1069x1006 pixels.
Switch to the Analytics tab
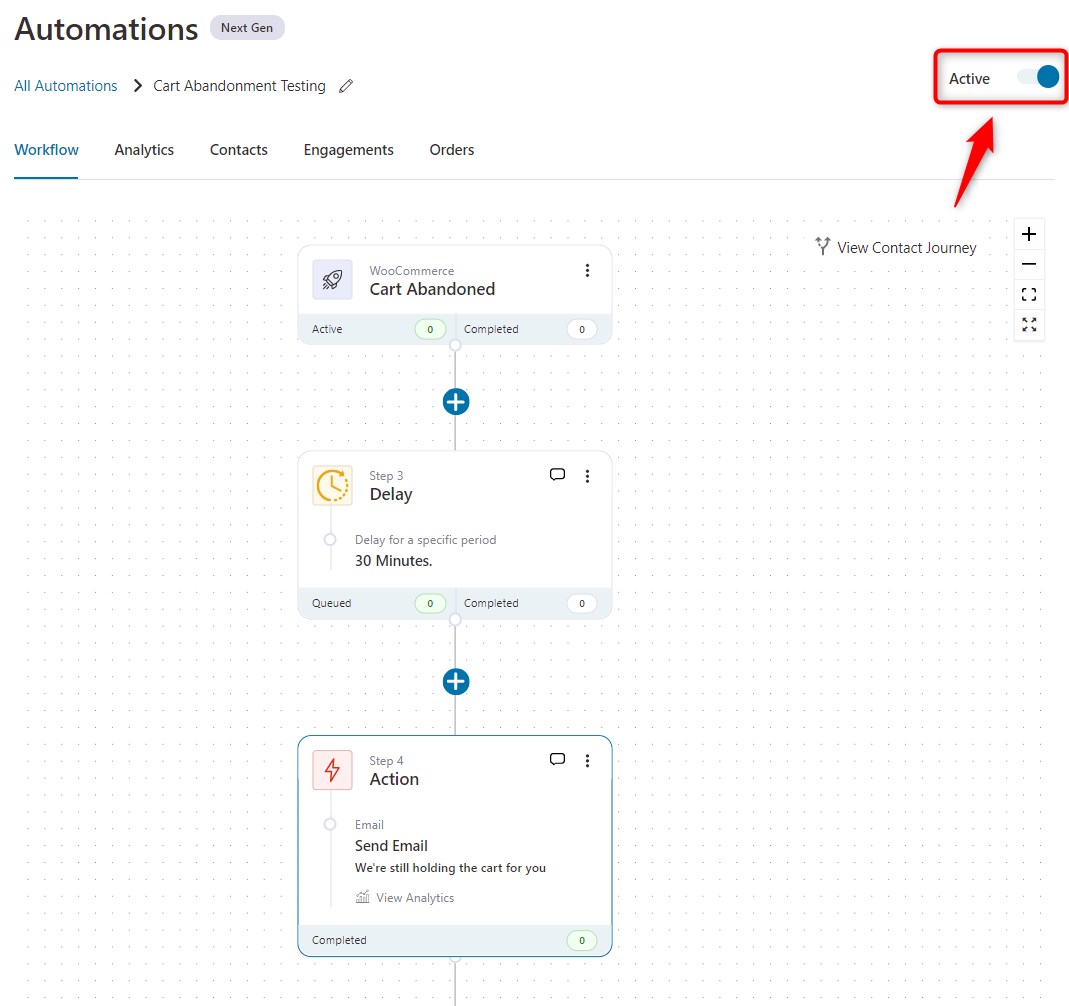tap(144, 149)
